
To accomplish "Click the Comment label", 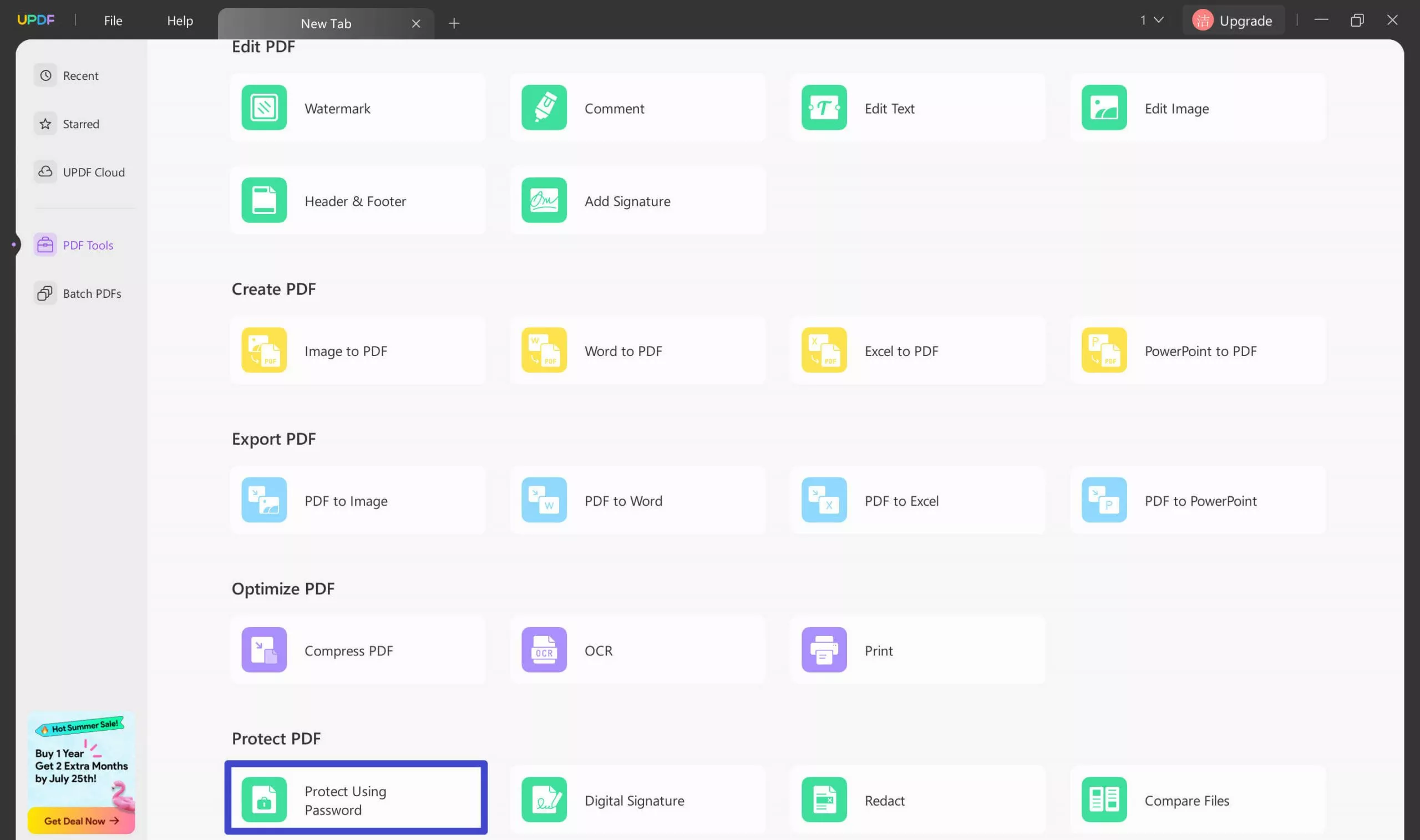I will [614, 109].
